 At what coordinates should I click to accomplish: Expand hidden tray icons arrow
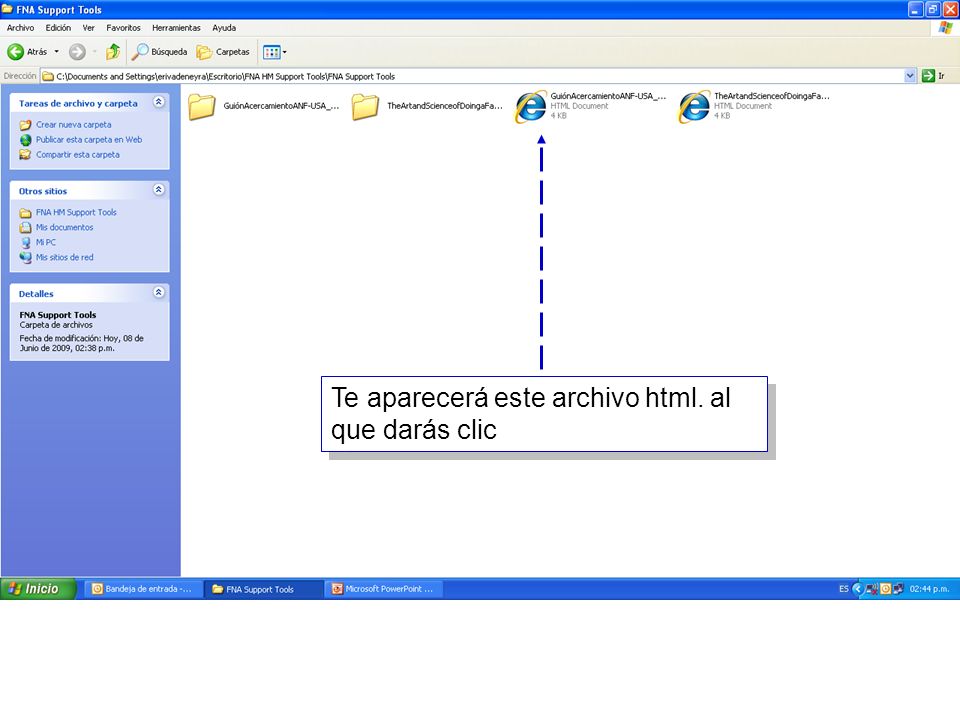858,589
